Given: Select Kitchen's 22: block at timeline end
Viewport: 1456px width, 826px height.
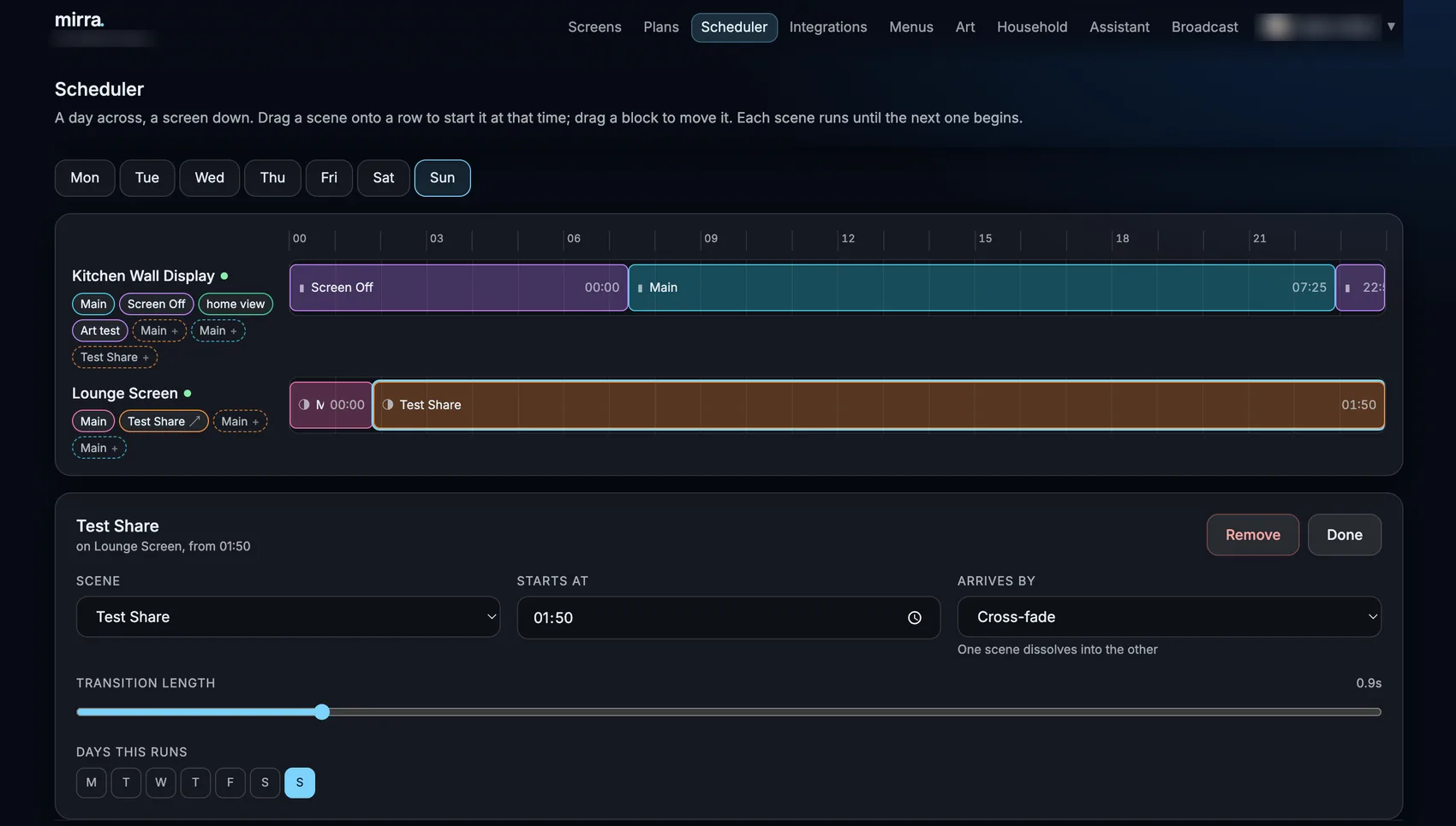Looking at the screenshot, I should pos(1361,288).
